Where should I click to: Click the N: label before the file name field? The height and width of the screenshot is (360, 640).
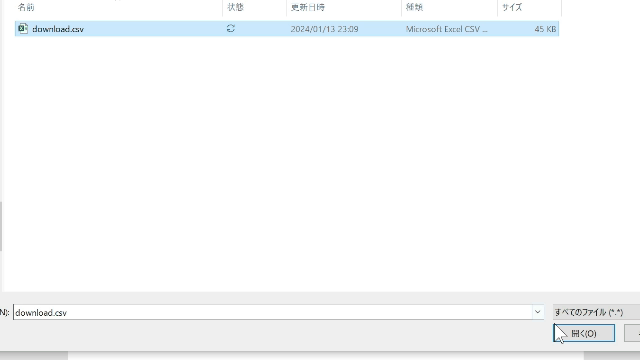(x=4, y=313)
